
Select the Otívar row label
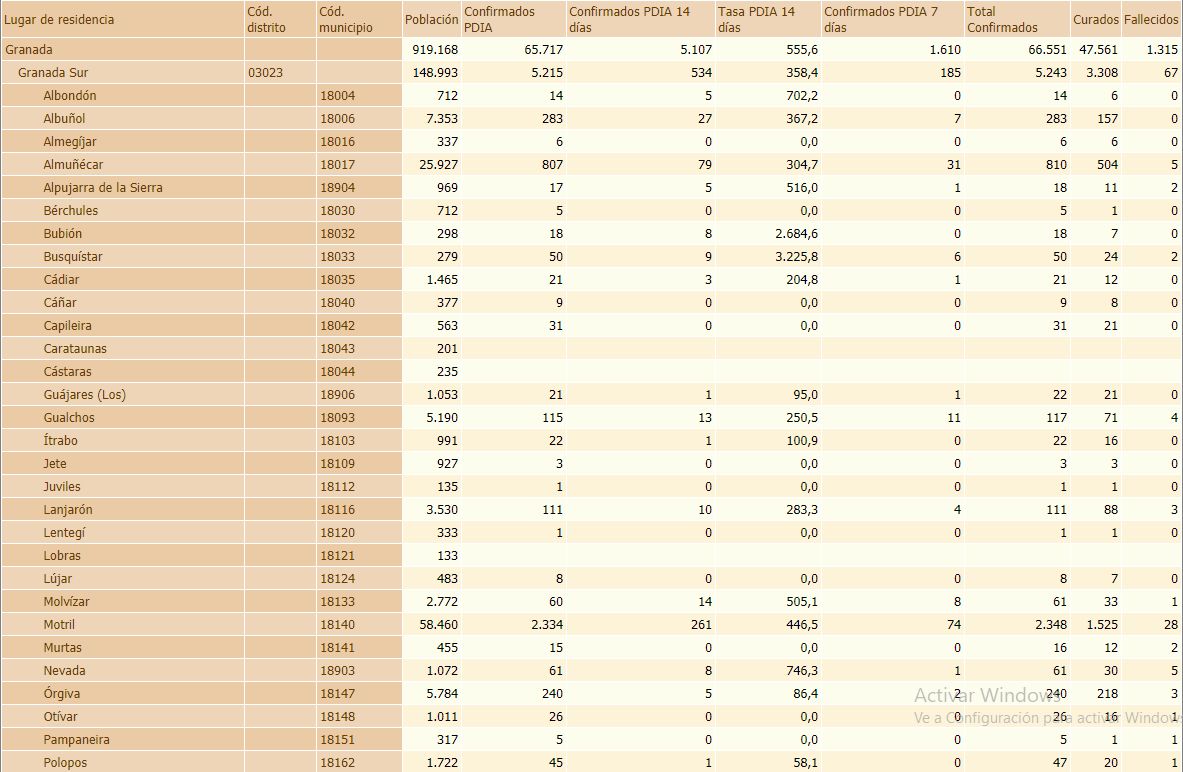[60, 717]
